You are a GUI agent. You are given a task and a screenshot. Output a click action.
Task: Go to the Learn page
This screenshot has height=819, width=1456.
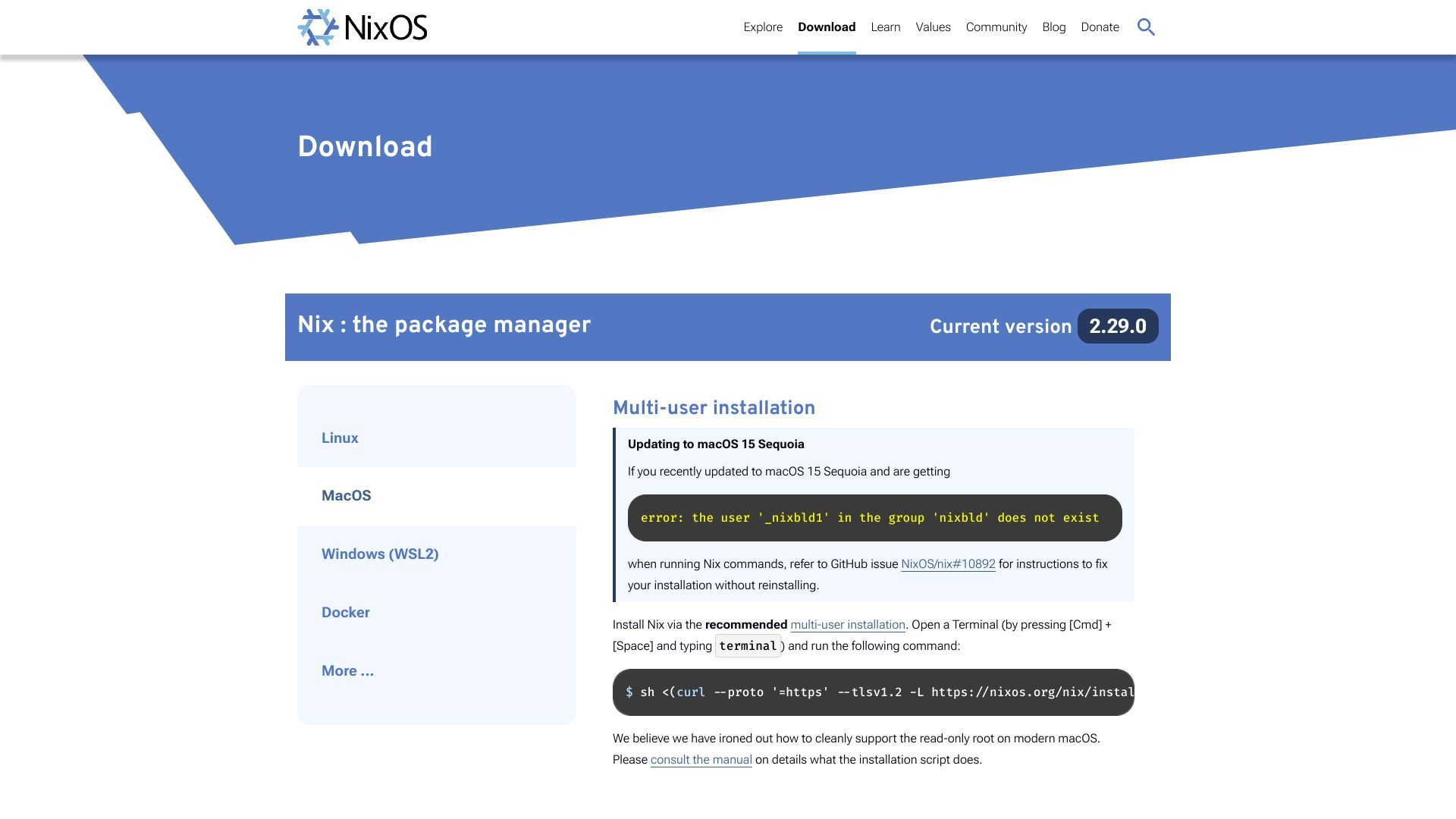pos(886,27)
